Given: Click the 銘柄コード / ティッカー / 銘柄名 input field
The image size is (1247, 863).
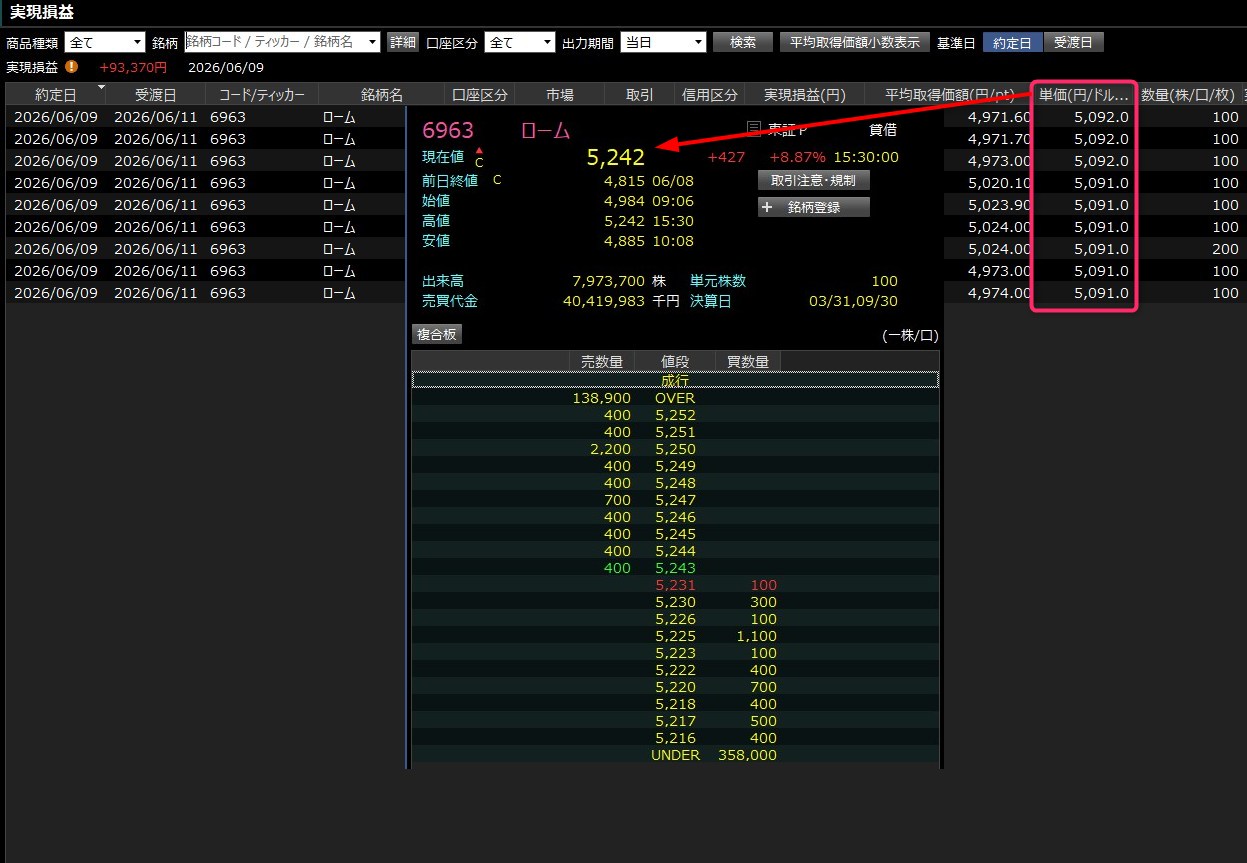Looking at the screenshot, I should 275,42.
